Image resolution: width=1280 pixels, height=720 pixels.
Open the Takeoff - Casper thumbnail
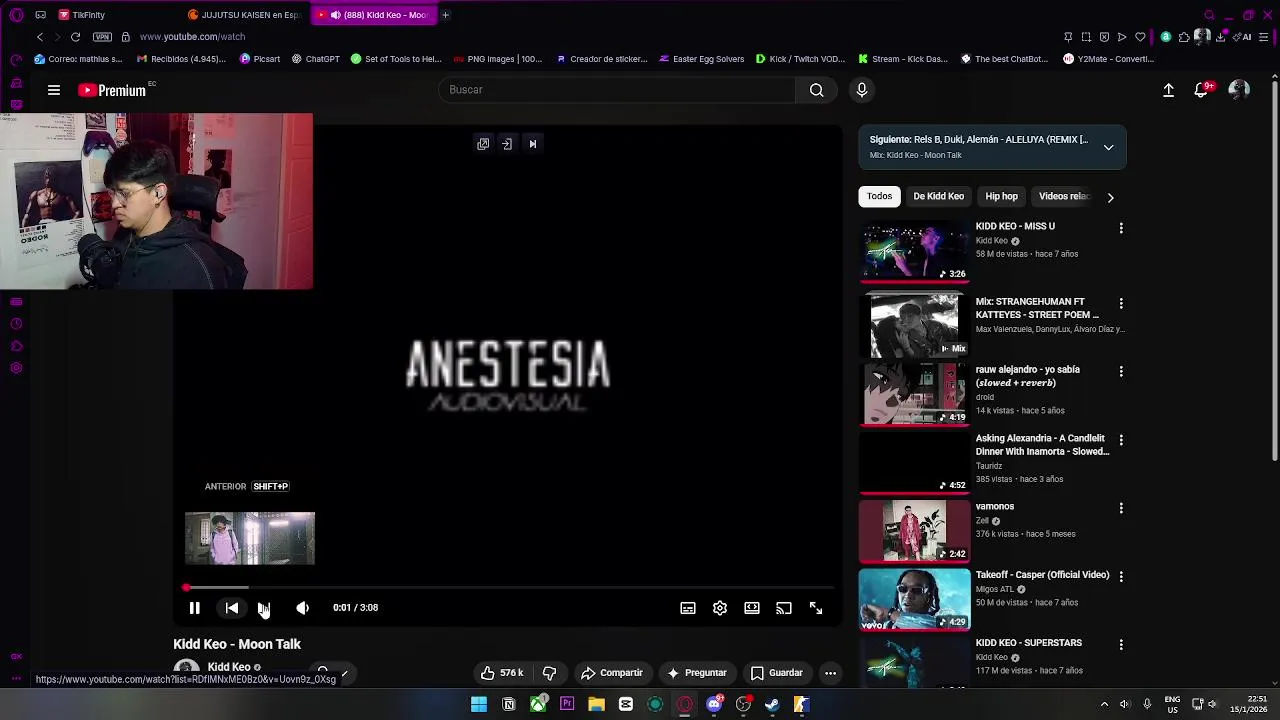tap(914, 600)
